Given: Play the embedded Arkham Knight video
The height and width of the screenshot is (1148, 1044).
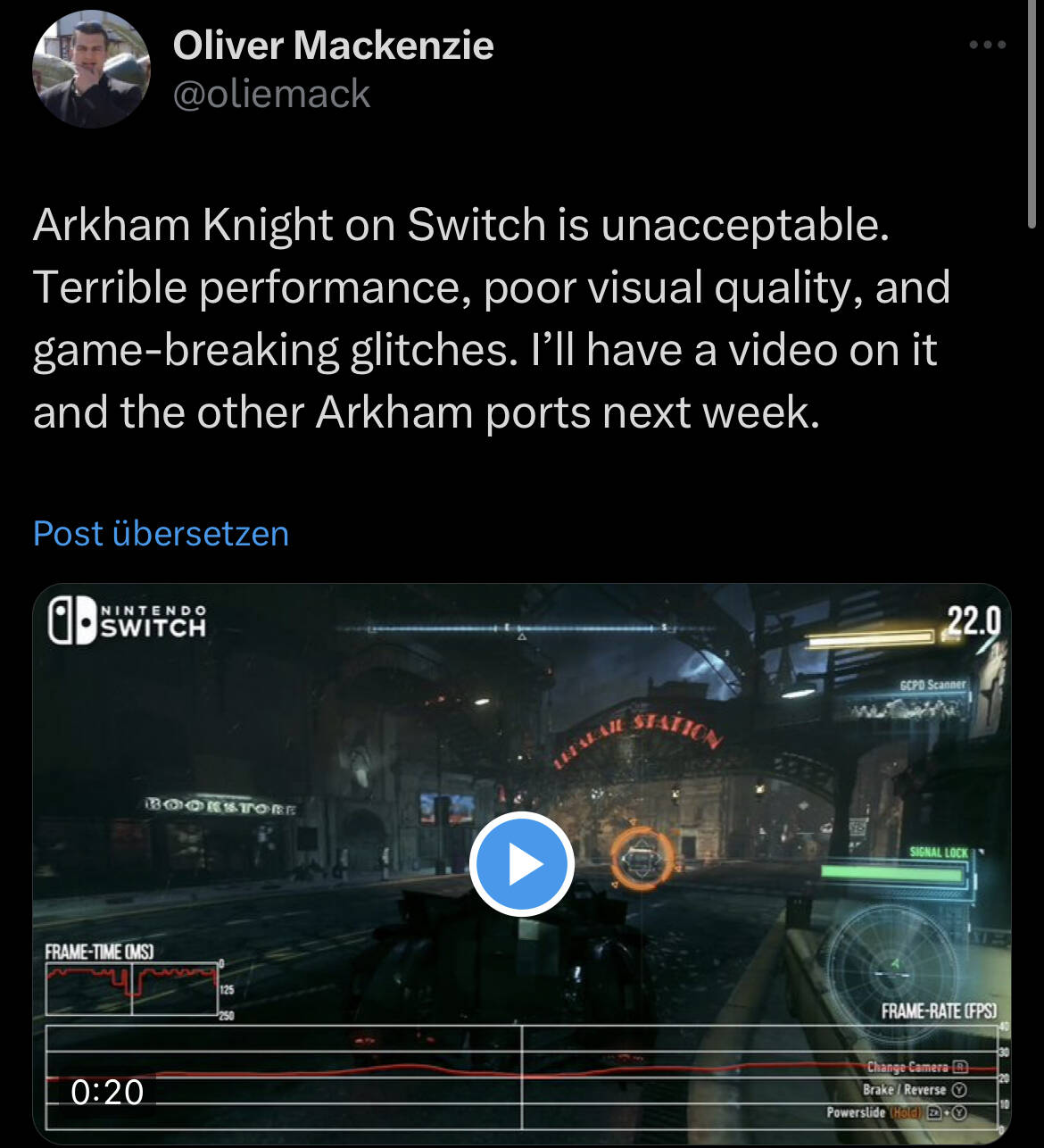Looking at the screenshot, I should click(x=522, y=864).
